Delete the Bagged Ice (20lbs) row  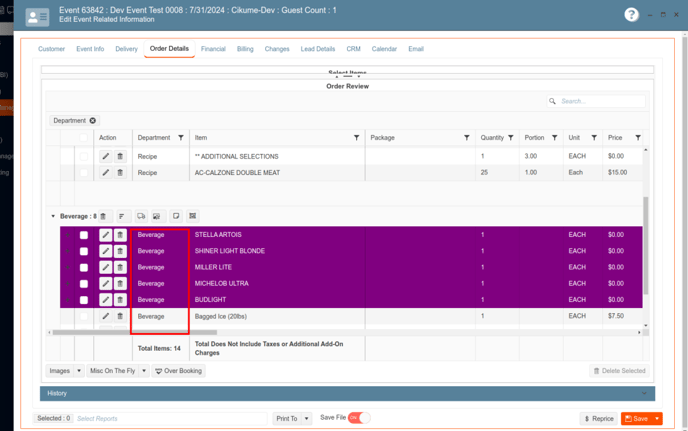(x=120, y=316)
